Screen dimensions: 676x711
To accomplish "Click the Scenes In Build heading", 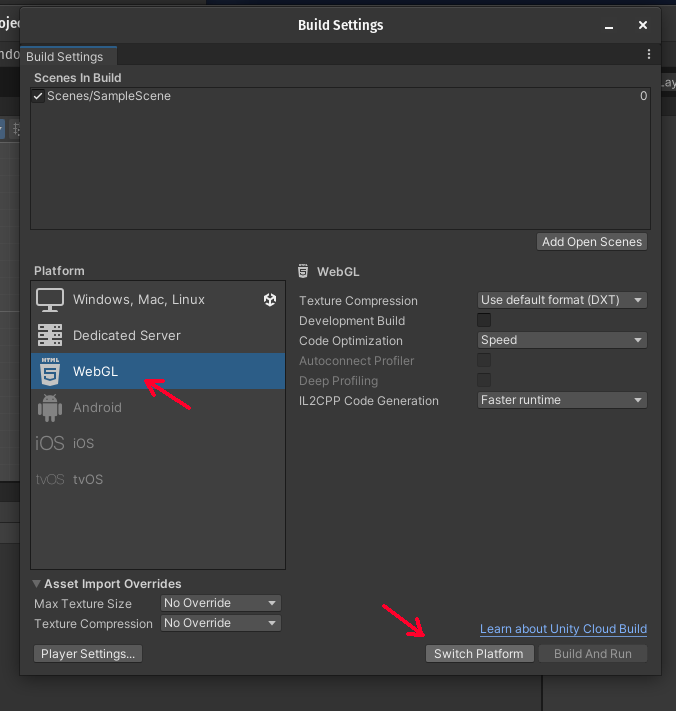I will point(78,78).
